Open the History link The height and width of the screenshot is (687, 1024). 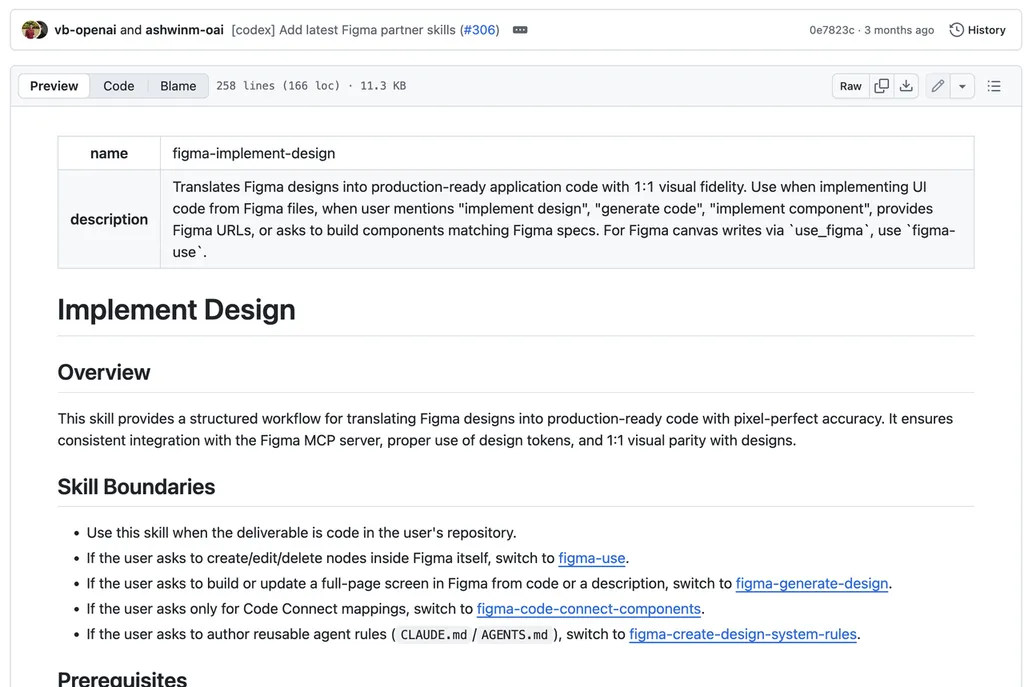[978, 30]
